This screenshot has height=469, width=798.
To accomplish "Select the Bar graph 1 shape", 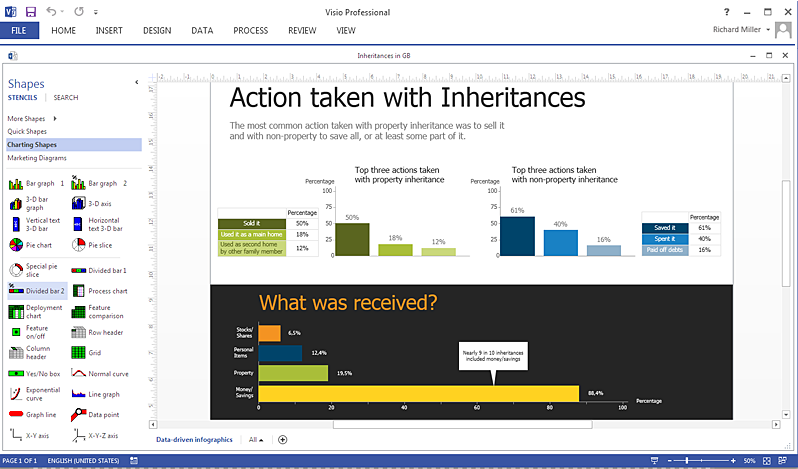I will [36, 184].
